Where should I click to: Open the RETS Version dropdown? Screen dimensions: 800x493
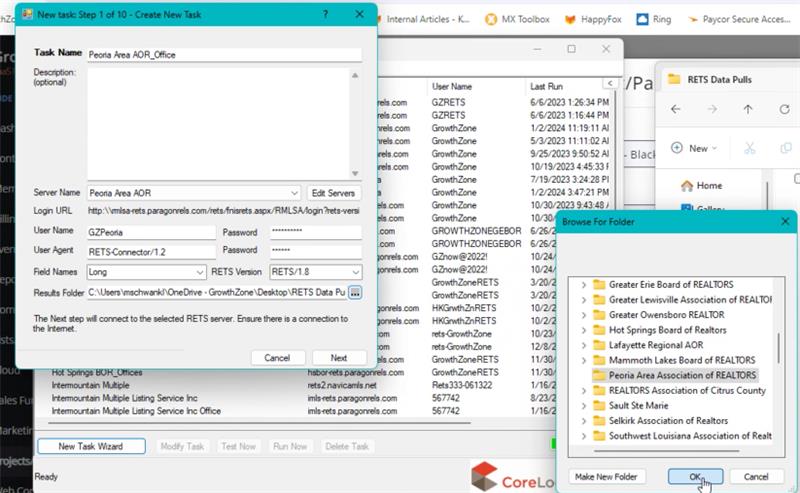(354, 271)
